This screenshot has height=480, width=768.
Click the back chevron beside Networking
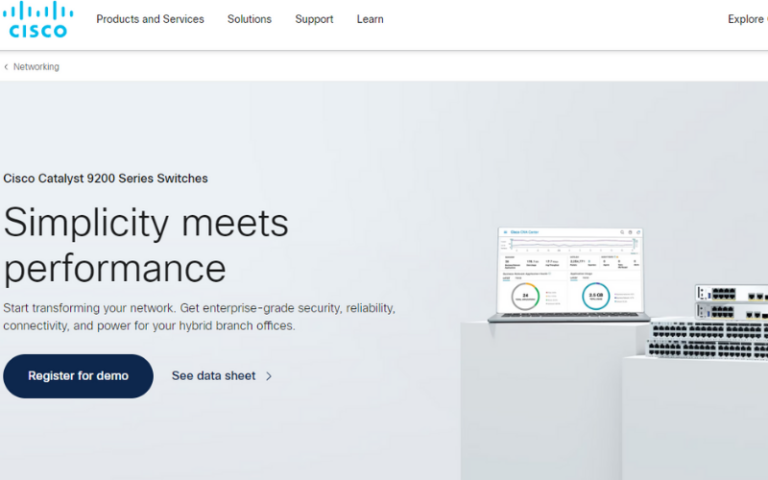(6, 67)
